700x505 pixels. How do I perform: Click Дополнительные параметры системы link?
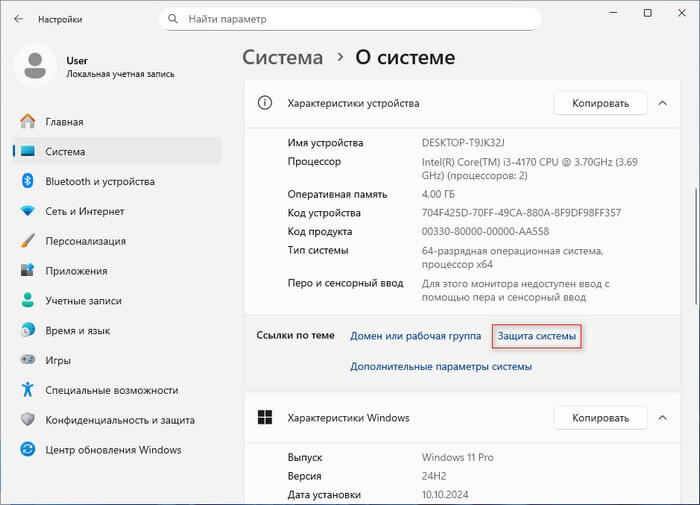(440, 367)
